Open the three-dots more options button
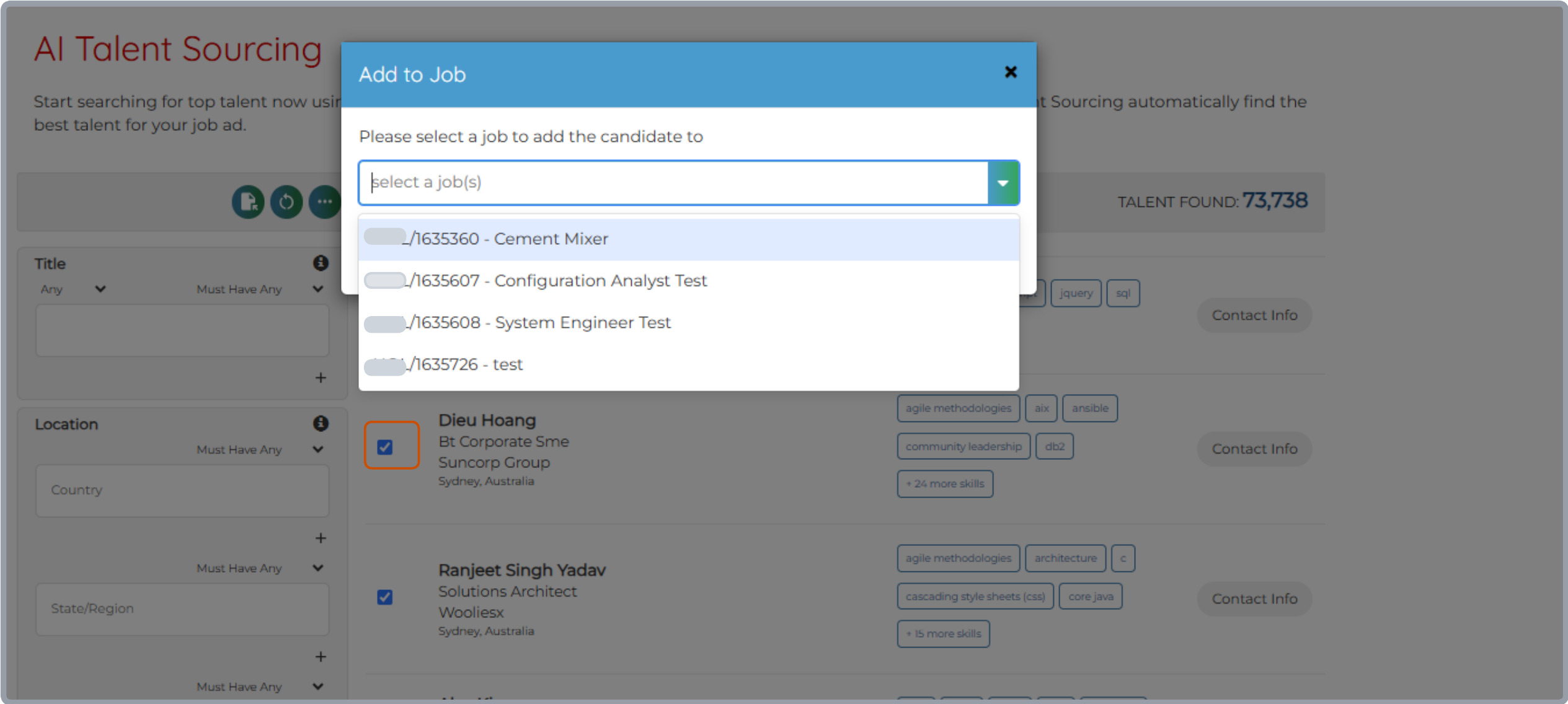Screen dimensions: 1568x704 coord(325,202)
